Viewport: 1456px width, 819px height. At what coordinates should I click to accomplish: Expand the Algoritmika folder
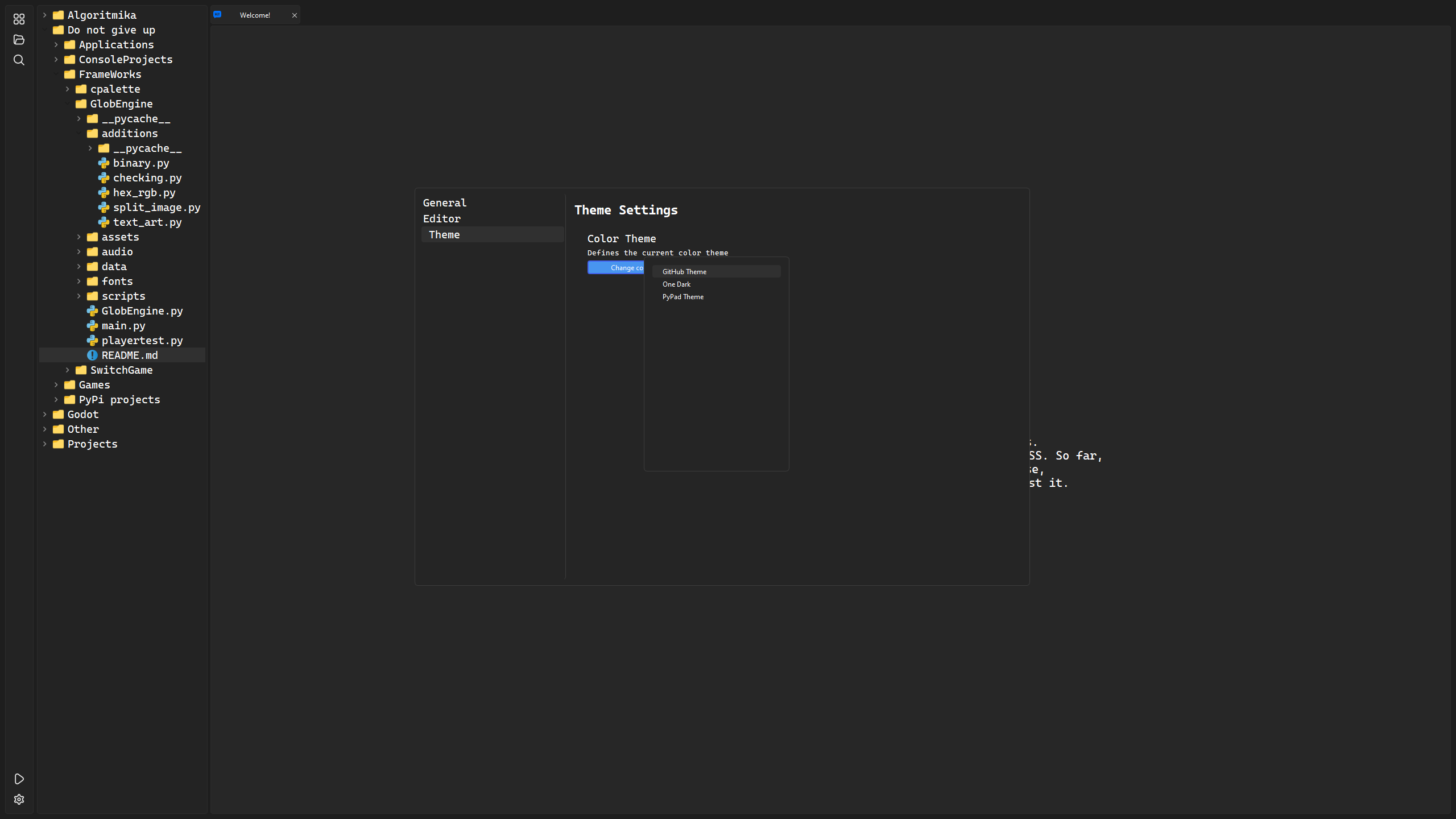click(45, 15)
